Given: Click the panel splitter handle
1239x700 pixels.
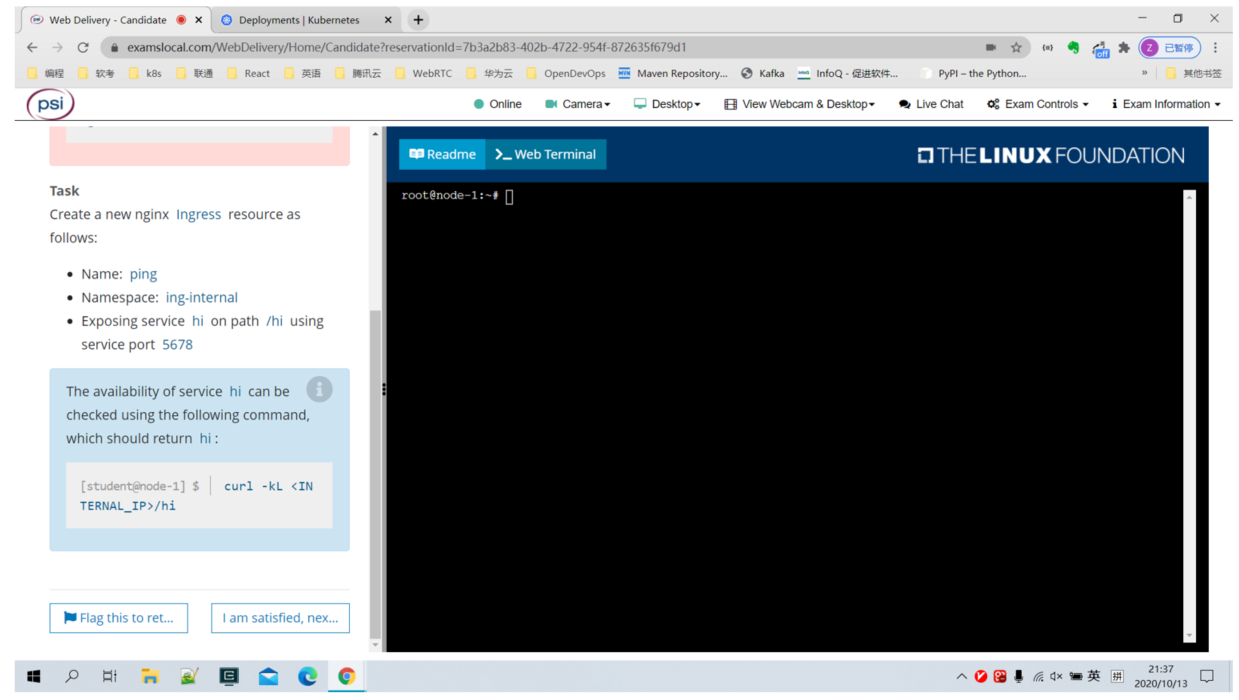Looking at the screenshot, I should [384, 389].
